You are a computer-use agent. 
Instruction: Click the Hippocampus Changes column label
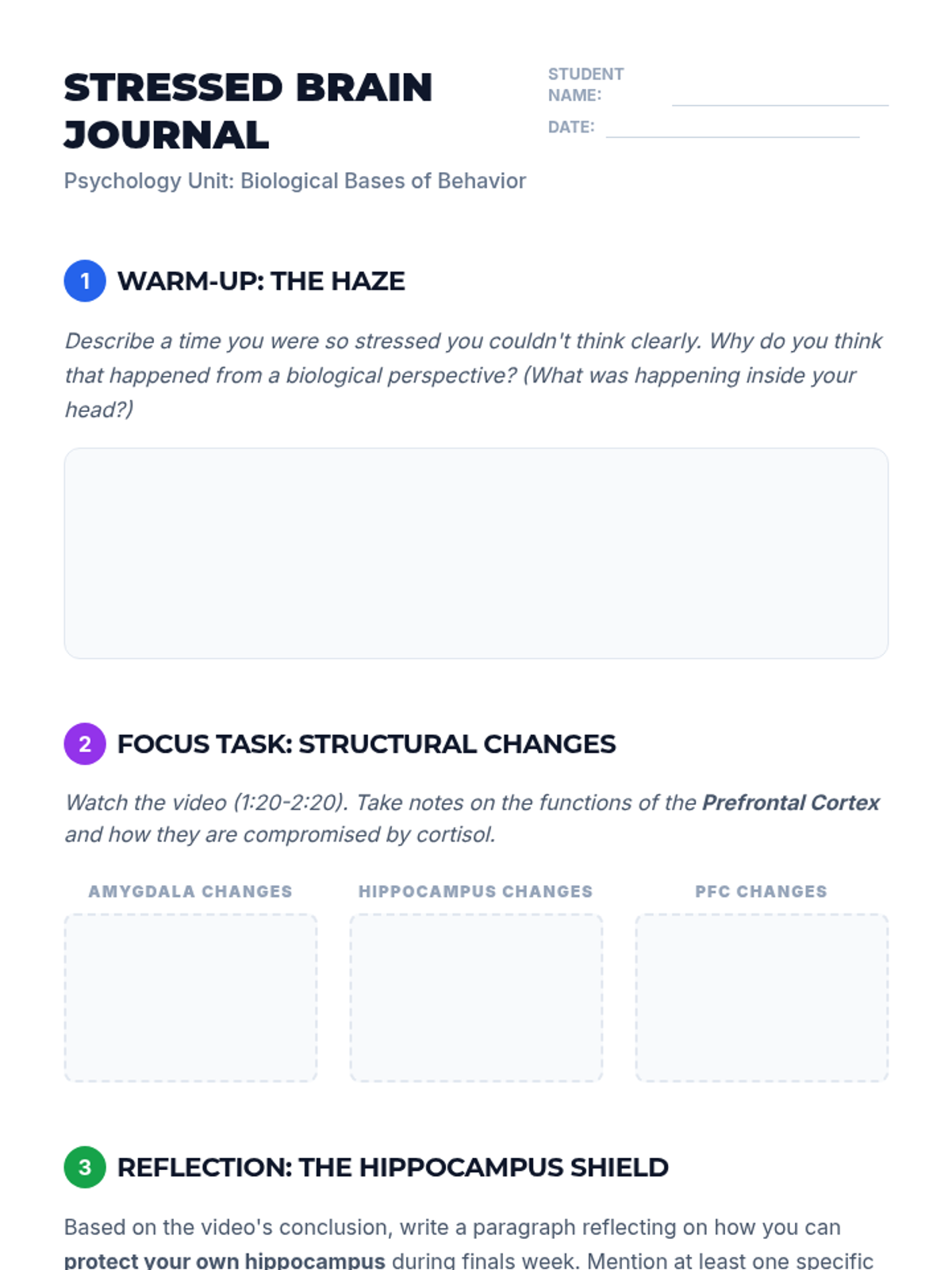click(x=476, y=891)
